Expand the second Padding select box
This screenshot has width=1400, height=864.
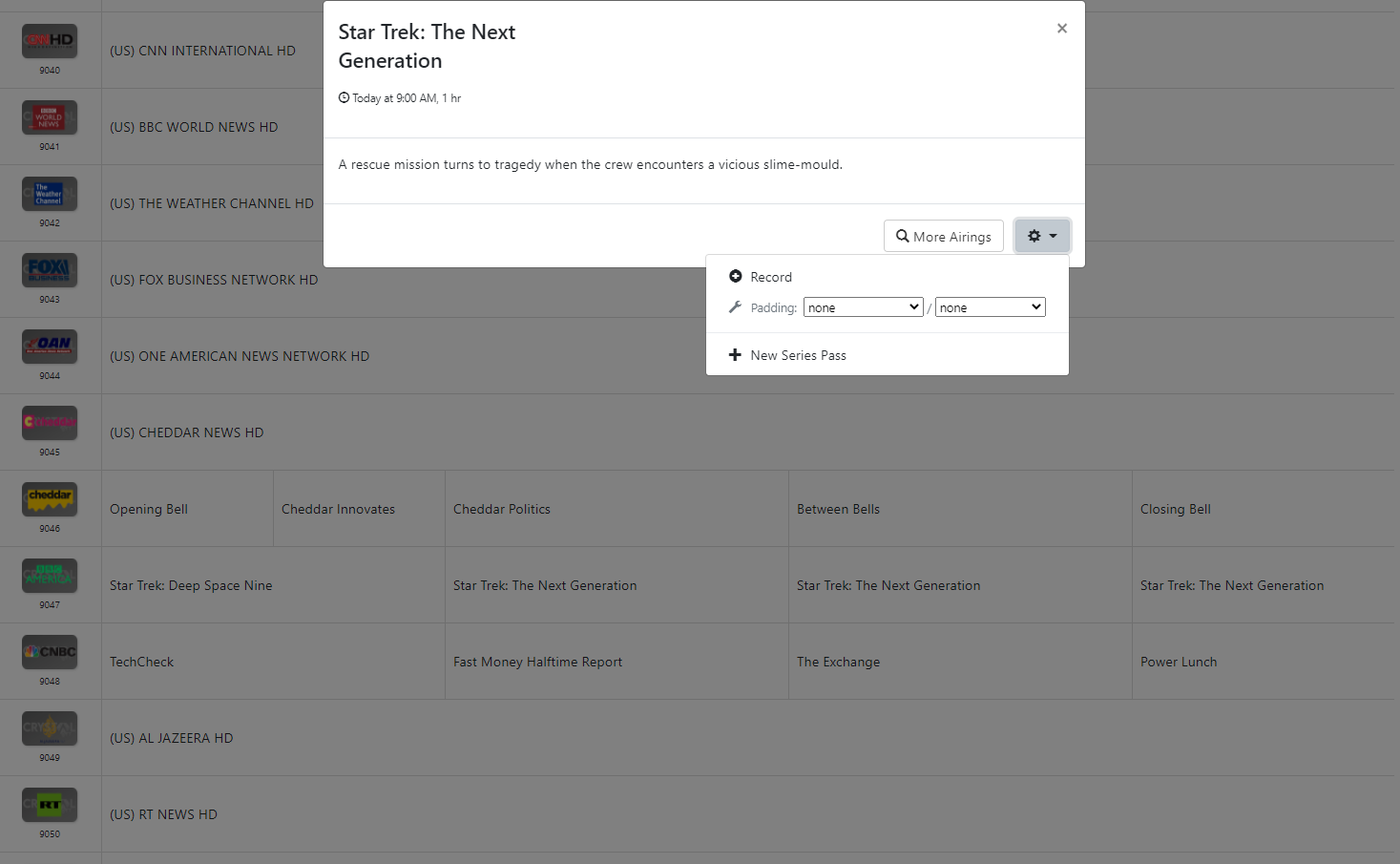click(x=990, y=307)
